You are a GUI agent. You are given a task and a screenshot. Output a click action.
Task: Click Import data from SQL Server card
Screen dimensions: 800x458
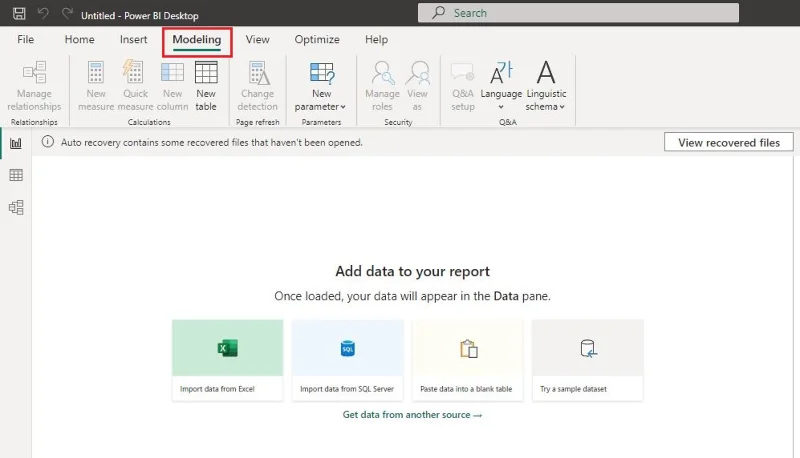347,360
